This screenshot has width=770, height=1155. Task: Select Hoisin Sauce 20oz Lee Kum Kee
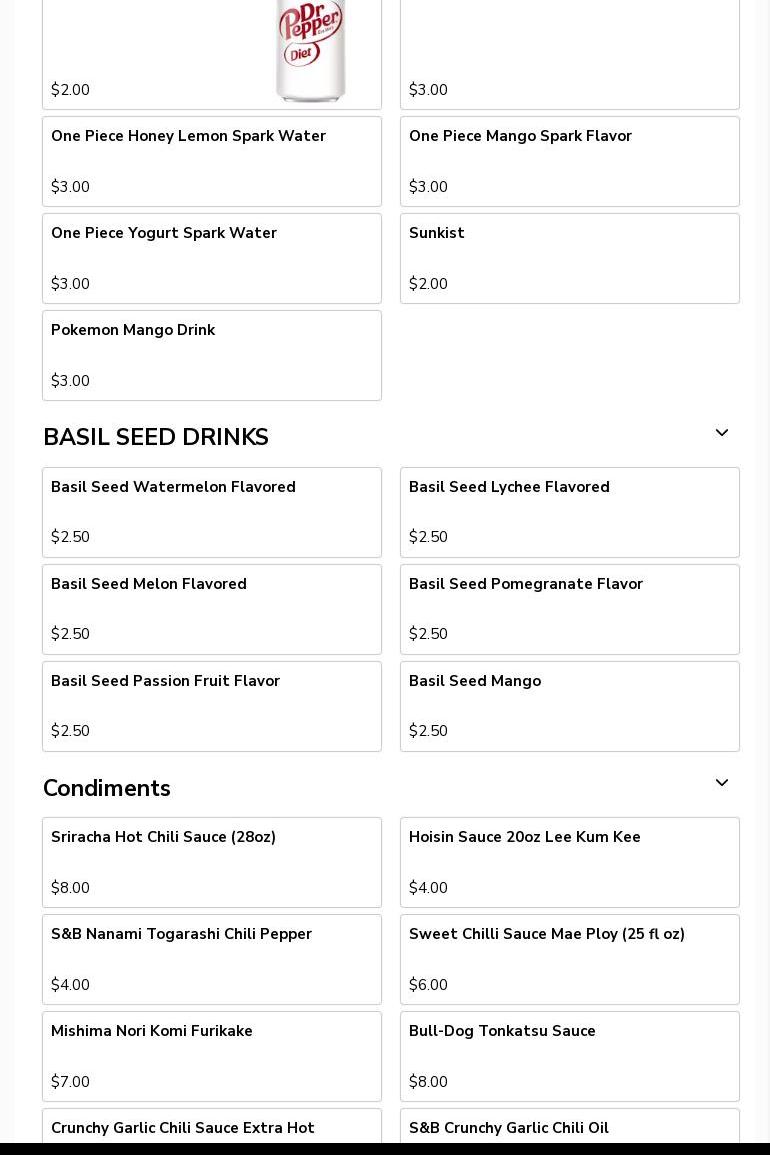tap(570, 863)
